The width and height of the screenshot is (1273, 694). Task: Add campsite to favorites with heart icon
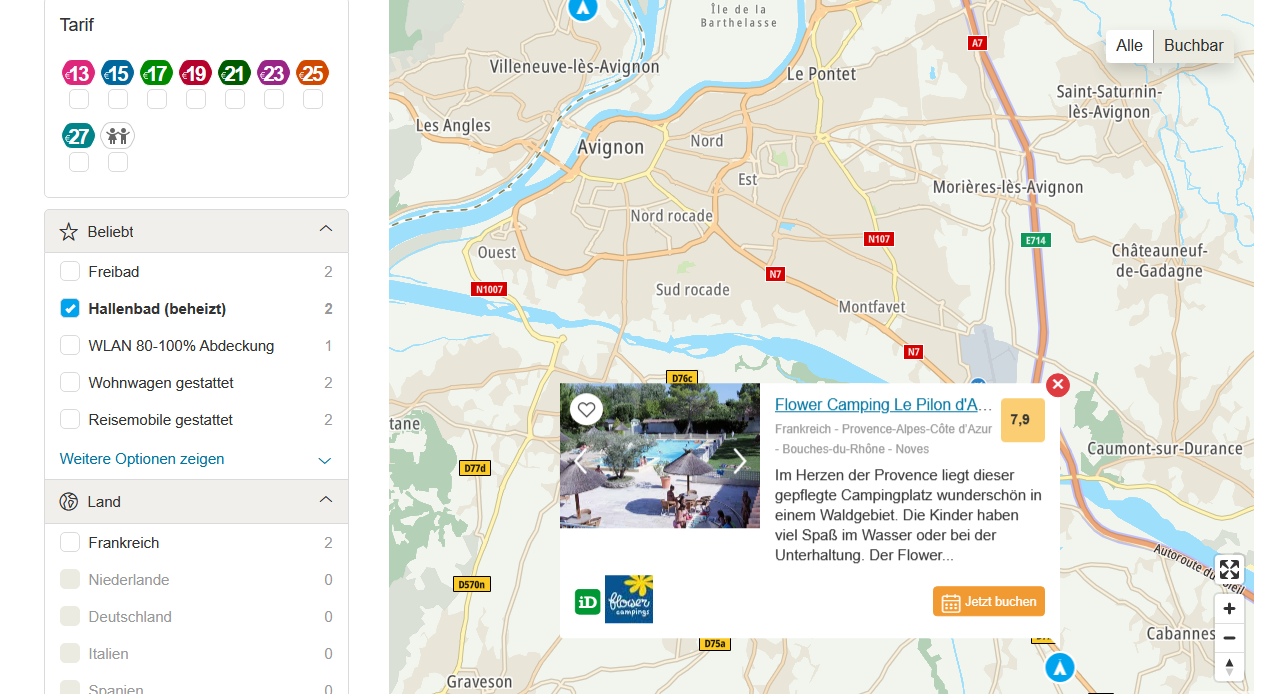pyautogui.click(x=587, y=409)
